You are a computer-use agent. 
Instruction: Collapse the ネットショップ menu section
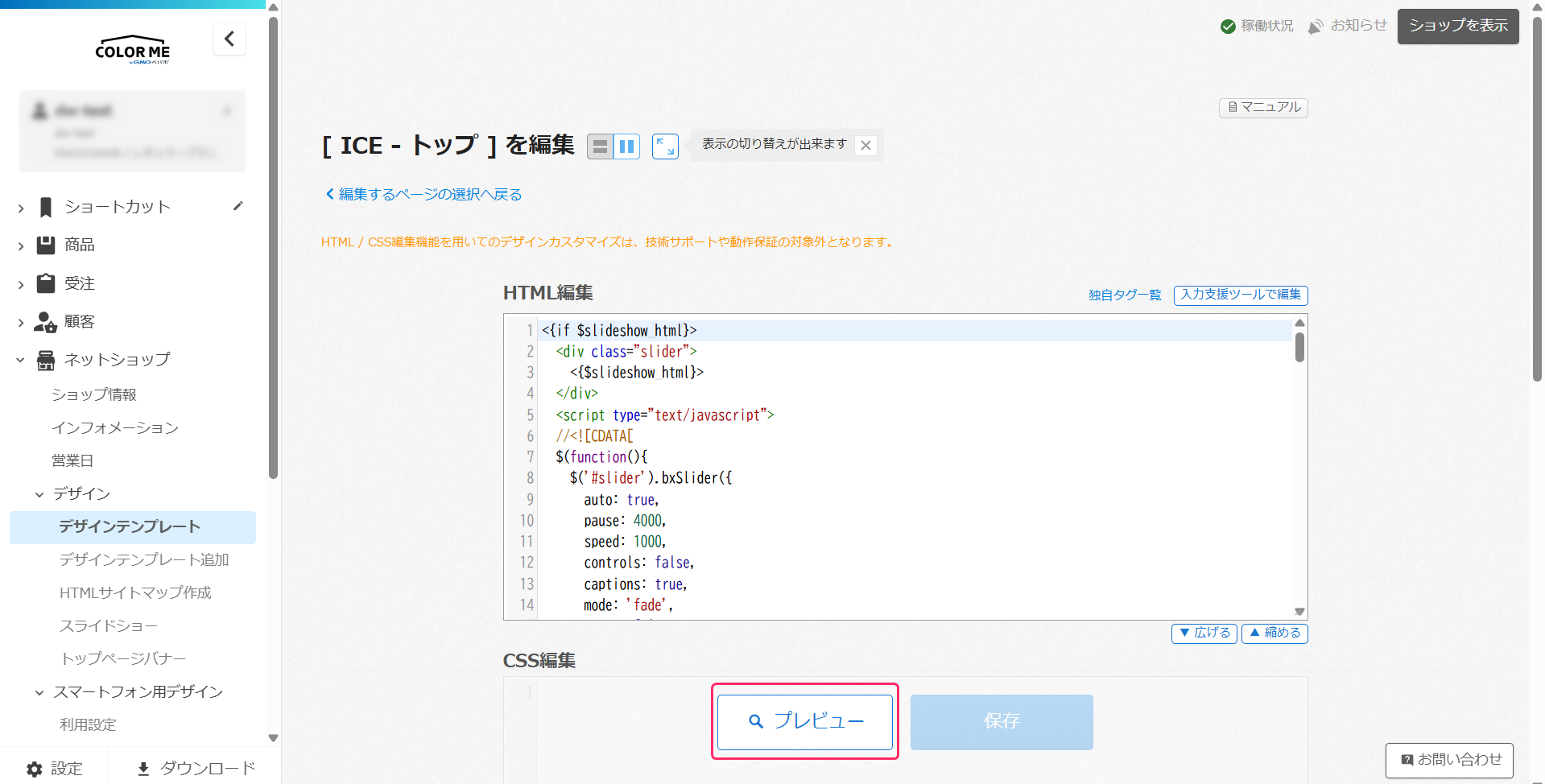(x=117, y=360)
